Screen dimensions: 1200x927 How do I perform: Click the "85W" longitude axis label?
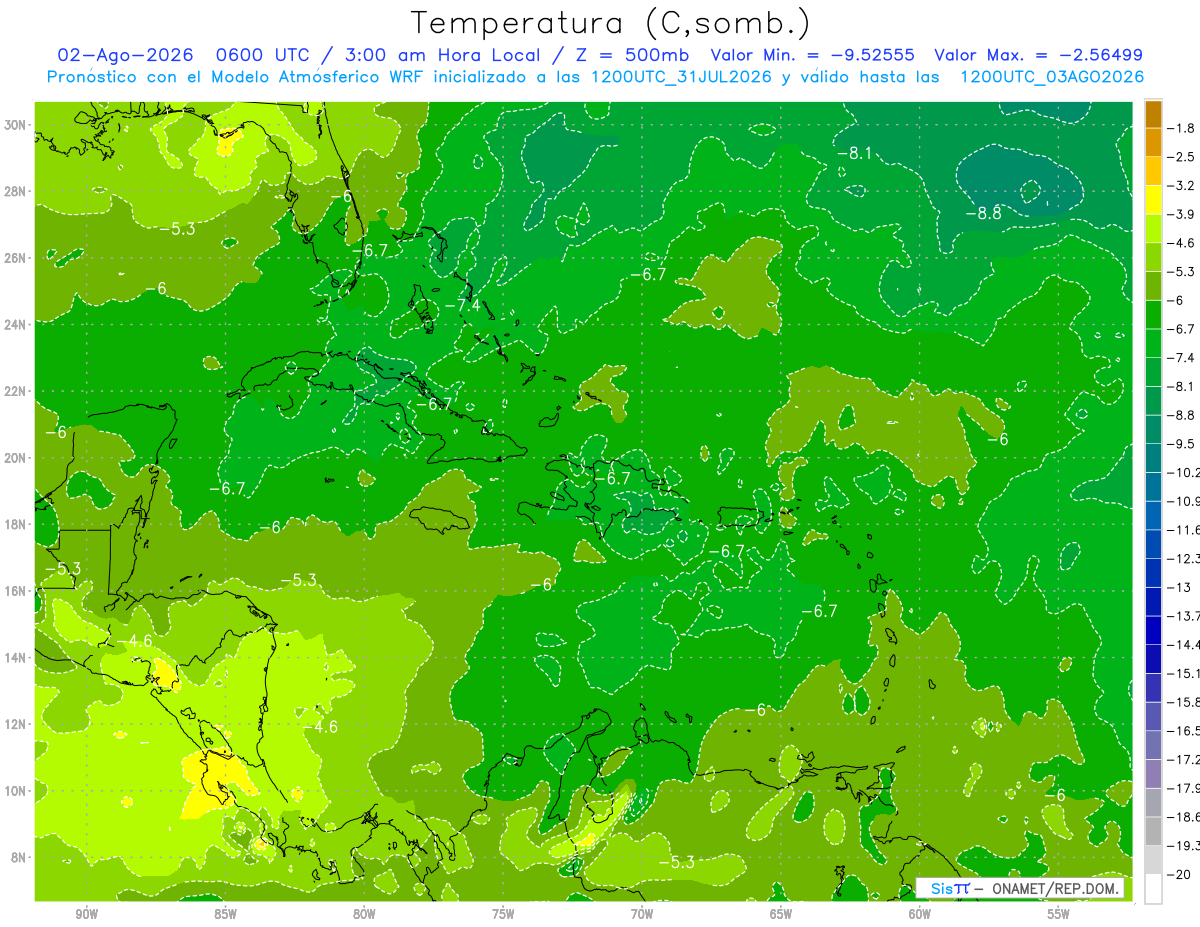225,914
